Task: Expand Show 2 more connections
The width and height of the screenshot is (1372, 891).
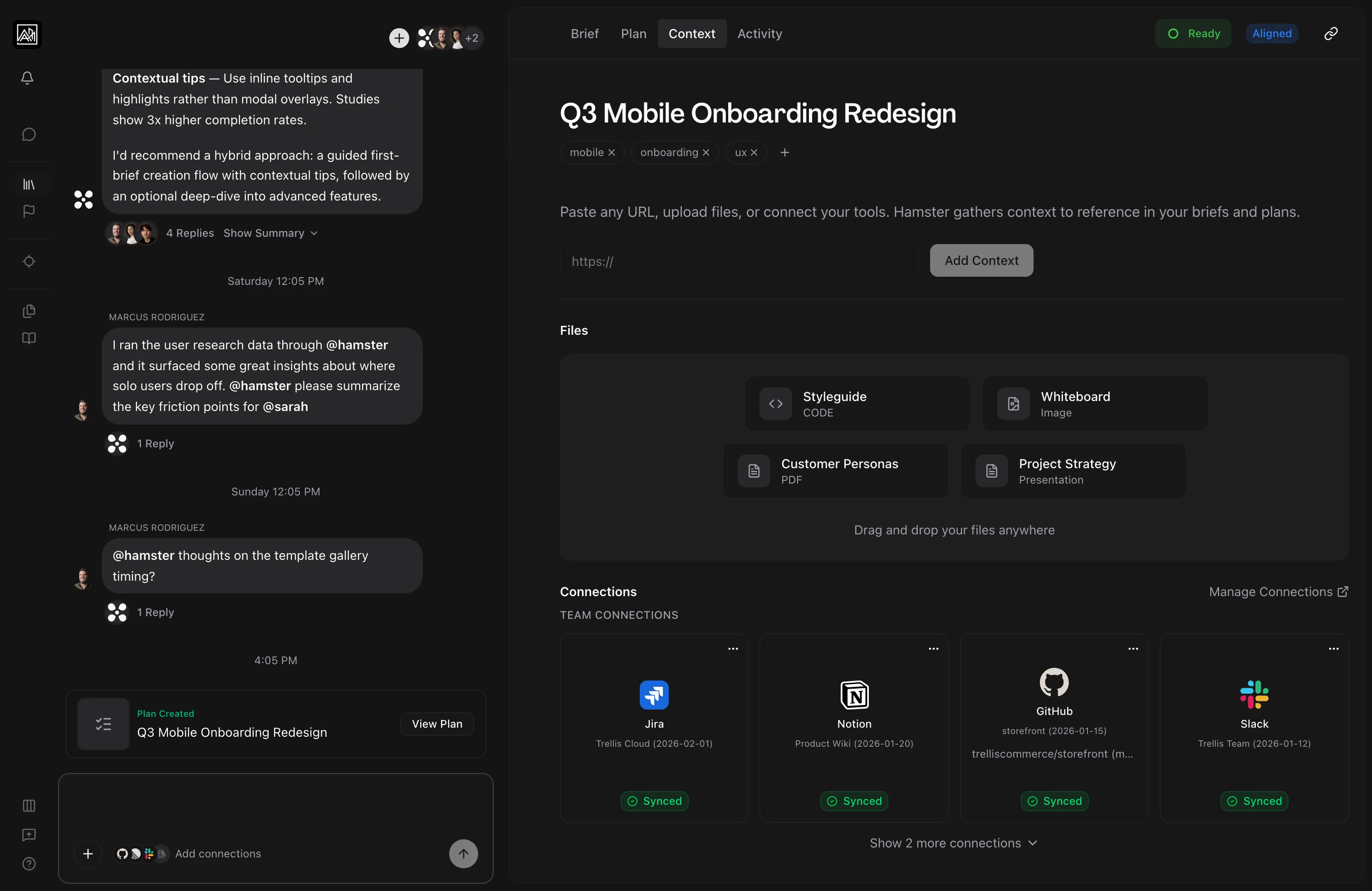Action: point(954,842)
